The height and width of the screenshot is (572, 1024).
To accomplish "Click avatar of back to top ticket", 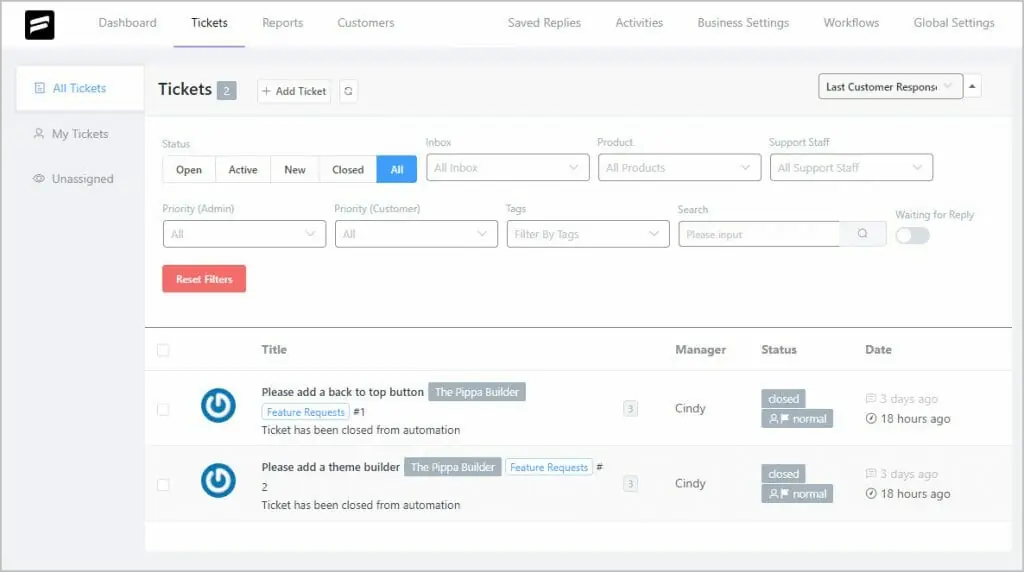I will click(x=218, y=405).
